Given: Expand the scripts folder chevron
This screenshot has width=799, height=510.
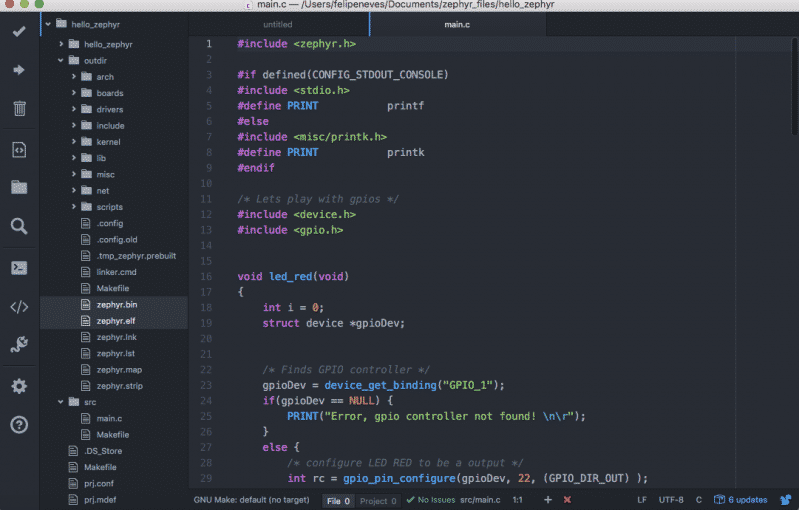Looking at the screenshot, I should [x=73, y=207].
